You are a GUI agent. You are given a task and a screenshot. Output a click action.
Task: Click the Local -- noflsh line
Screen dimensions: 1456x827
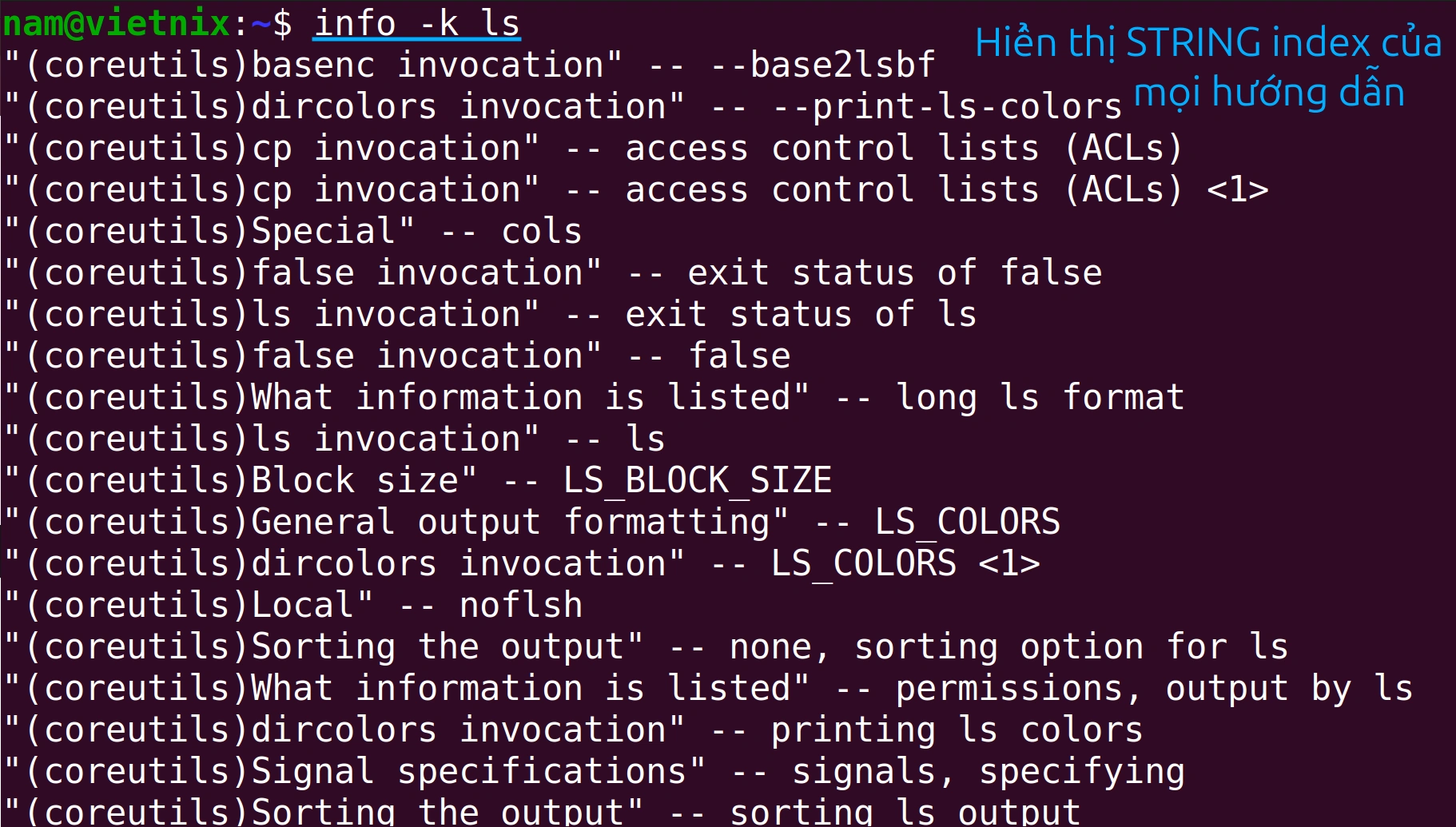293,605
